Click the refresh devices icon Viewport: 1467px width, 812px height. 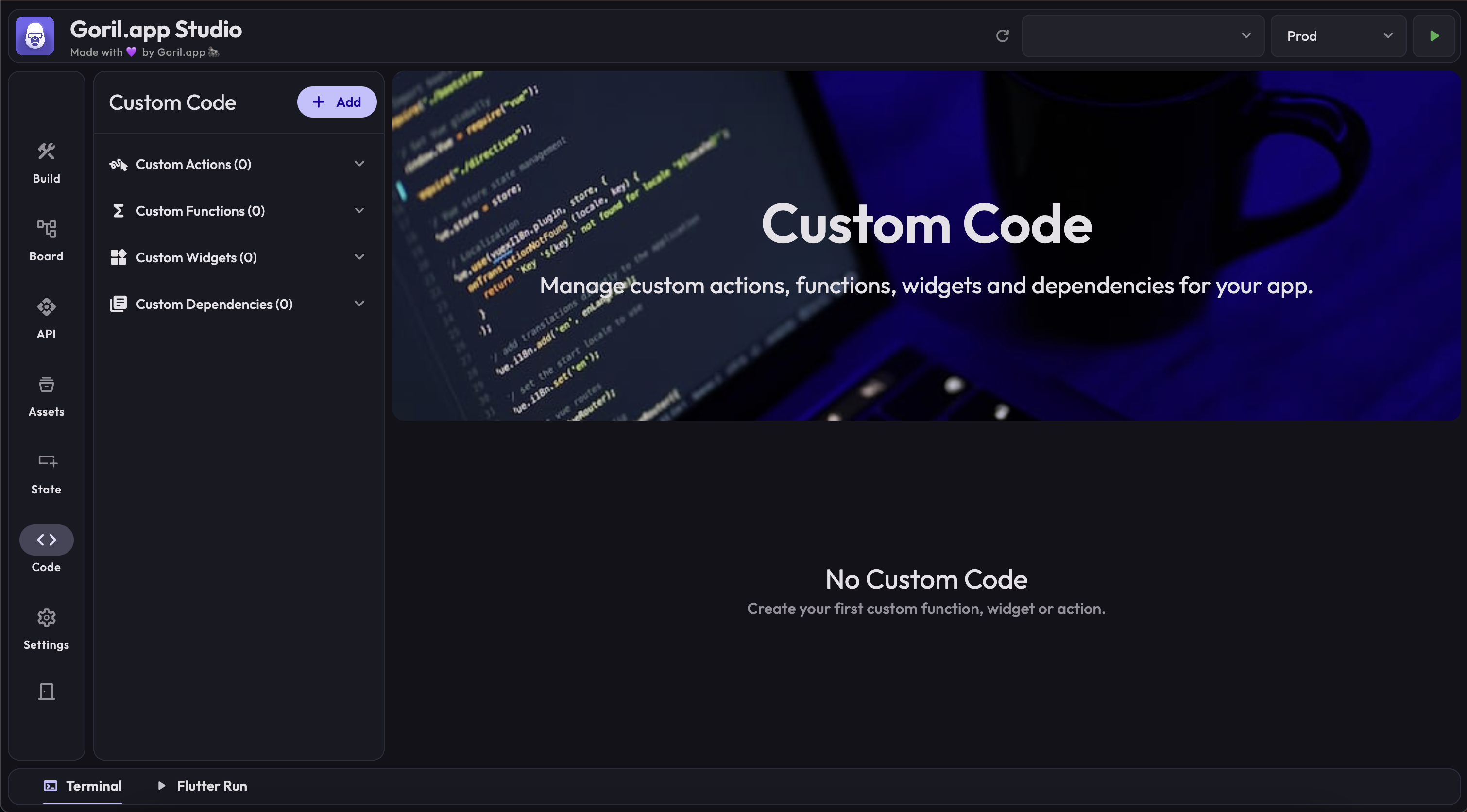point(1002,36)
